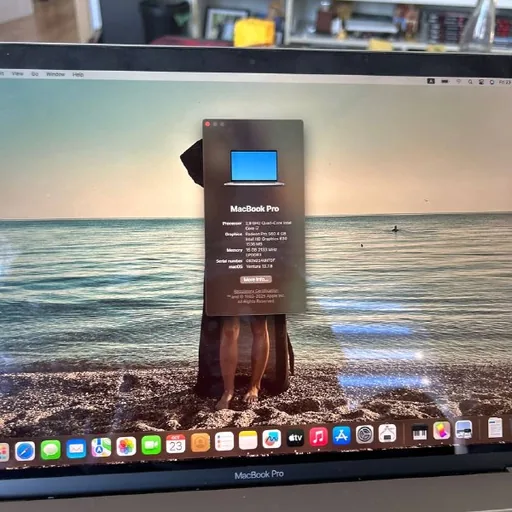Click the Memory label
512x512 pixels.
click(x=234, y=250)
